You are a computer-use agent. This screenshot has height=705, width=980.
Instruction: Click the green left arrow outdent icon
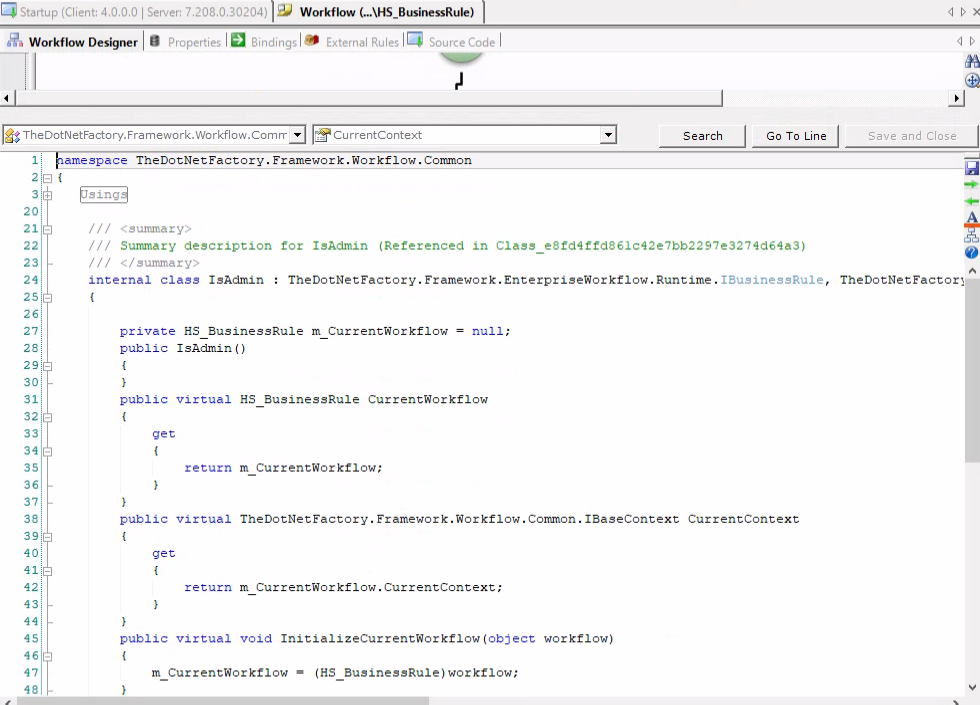pyautogui.click(x=971, y=201)
